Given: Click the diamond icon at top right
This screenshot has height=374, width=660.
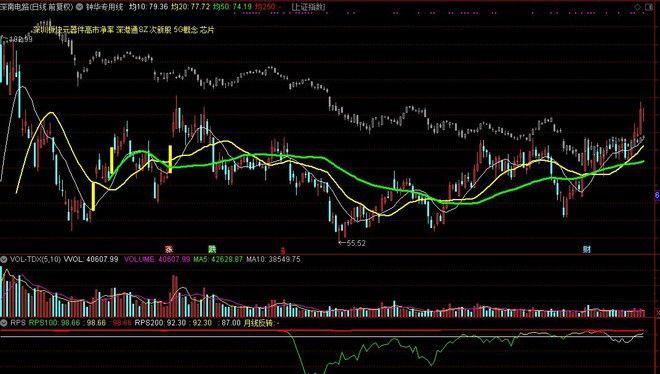Looking at the screenshot, I should (638, 7).
